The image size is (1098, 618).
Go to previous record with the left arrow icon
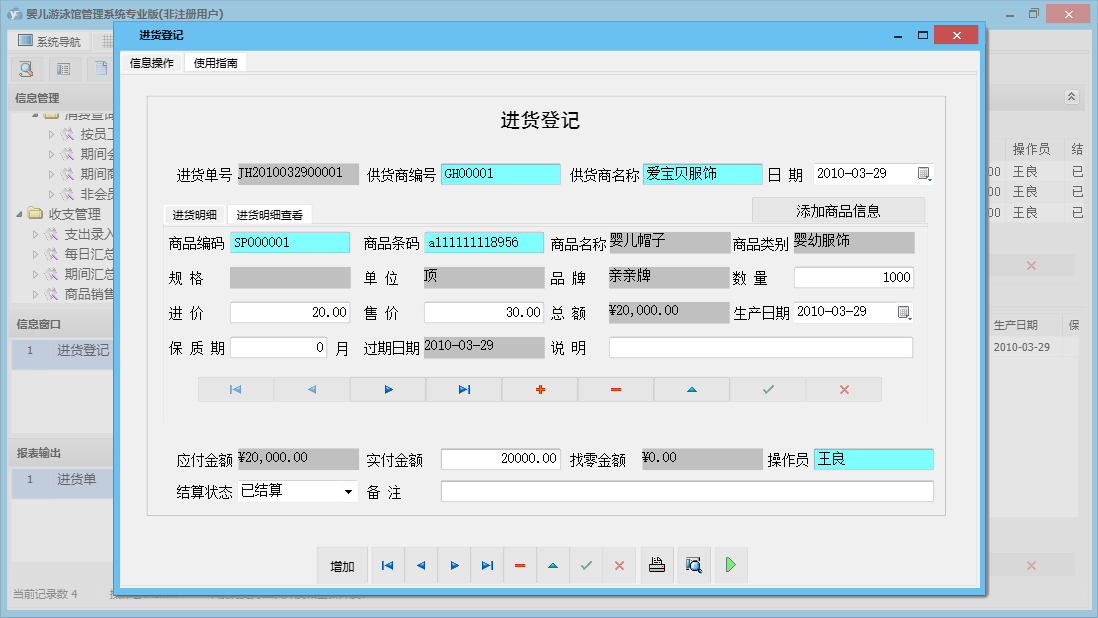(x=420, y=565)
